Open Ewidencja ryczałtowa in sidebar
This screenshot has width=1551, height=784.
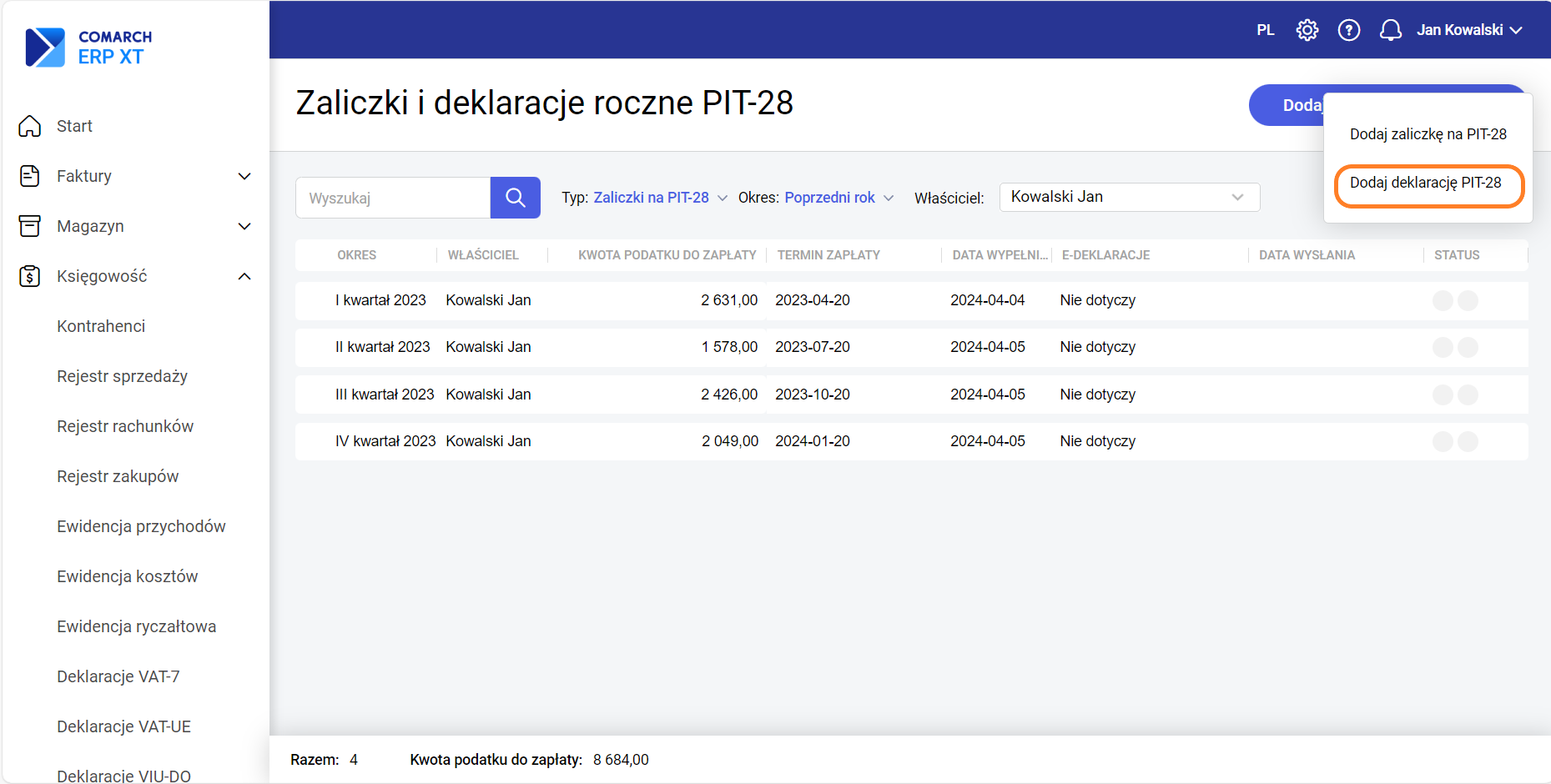click(136, 626)
